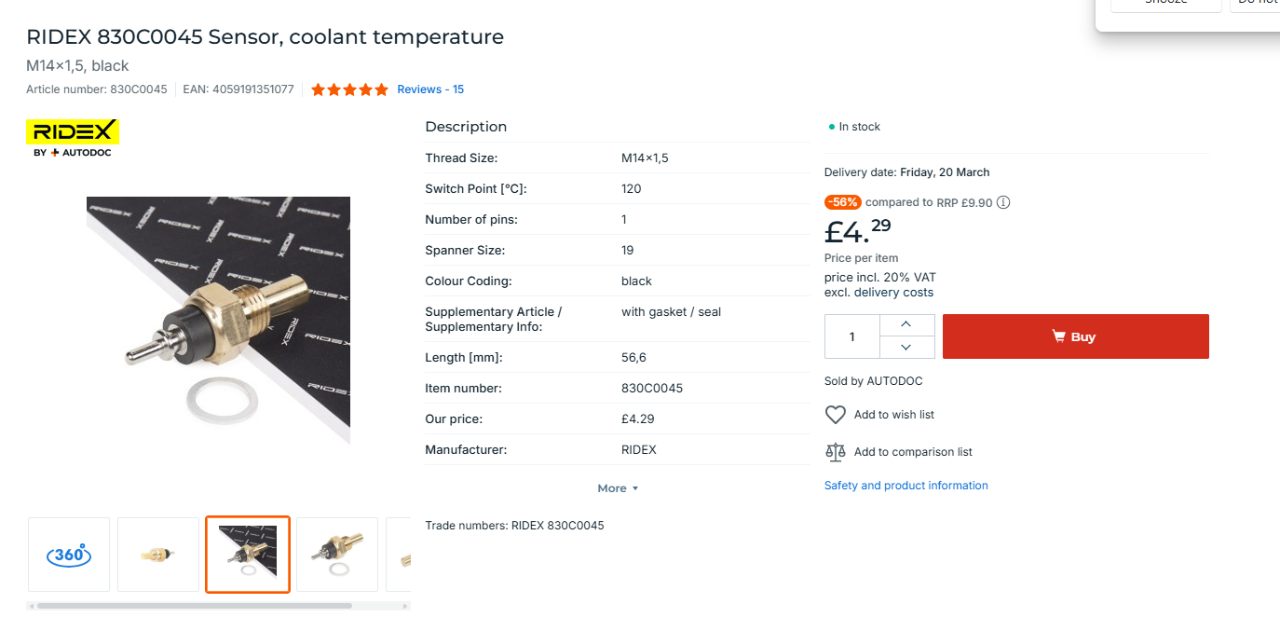
Task: Decrease quantity with the down arrow
Action: click(x=906, y=347)
